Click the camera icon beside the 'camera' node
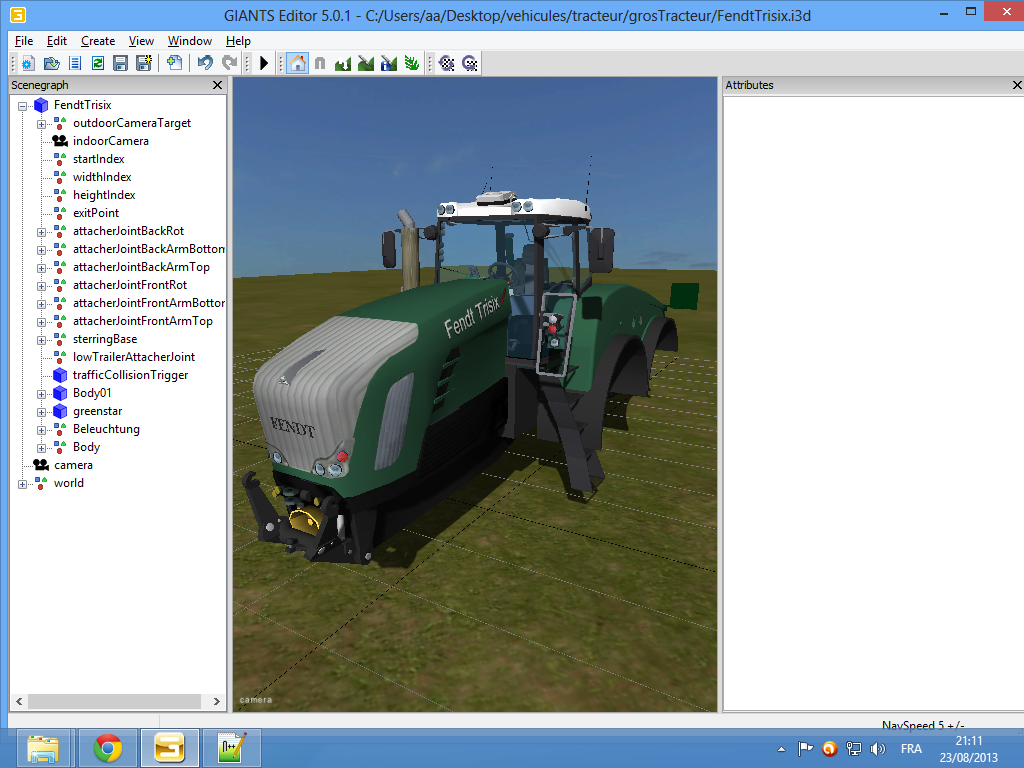The height and width of the screenshot is (768, 1024). point(41,465)
